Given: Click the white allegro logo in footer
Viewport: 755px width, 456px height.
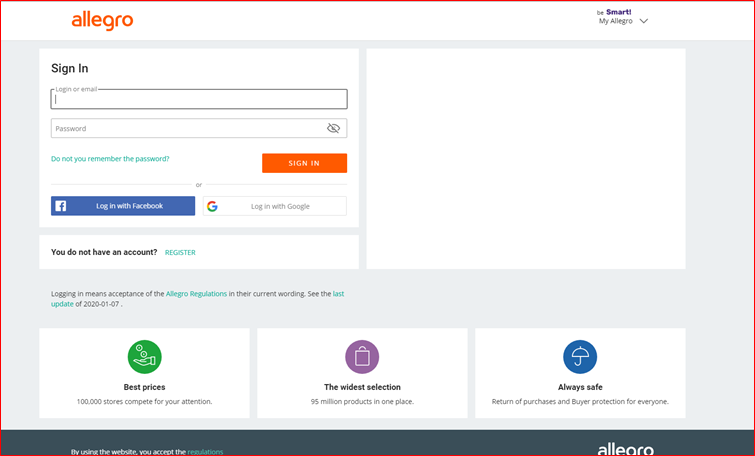Looking at the screenshot, I should click(x=625, y=450).
